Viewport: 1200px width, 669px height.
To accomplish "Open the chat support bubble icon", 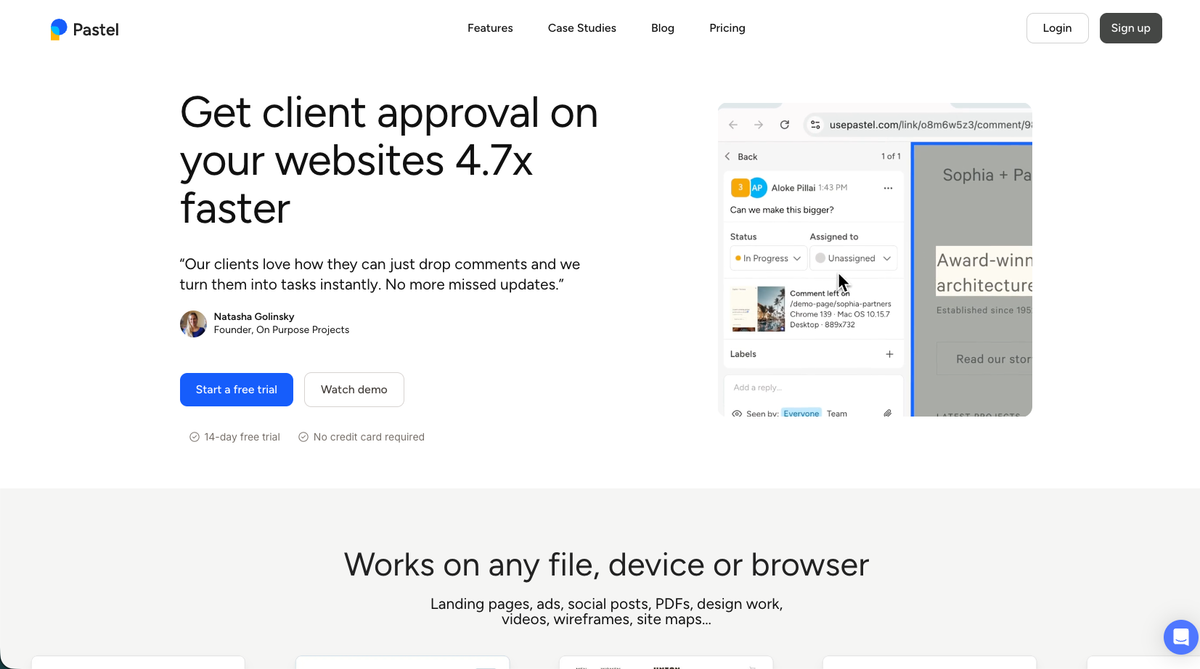I will click(x=1181, y=636).
